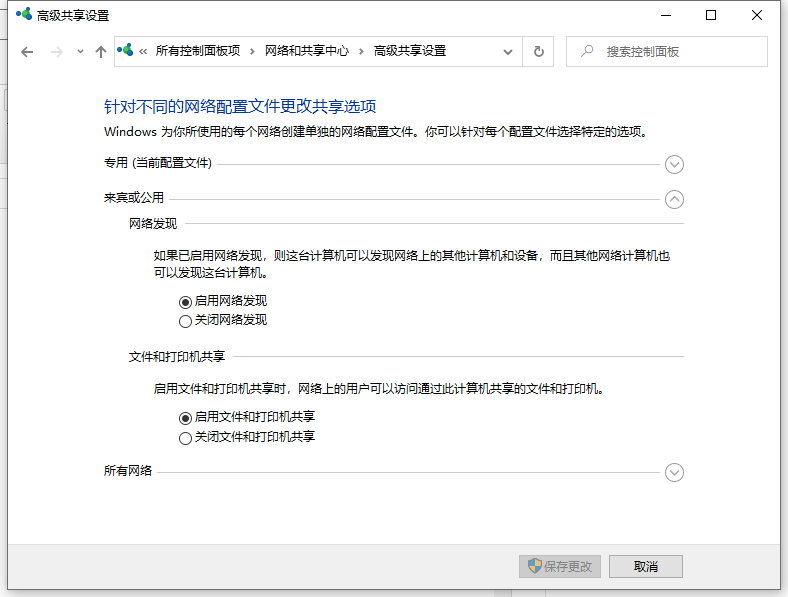Close the 高级共享设置 window
This screenshot has width=788, height=597.
tap(757, 15)
